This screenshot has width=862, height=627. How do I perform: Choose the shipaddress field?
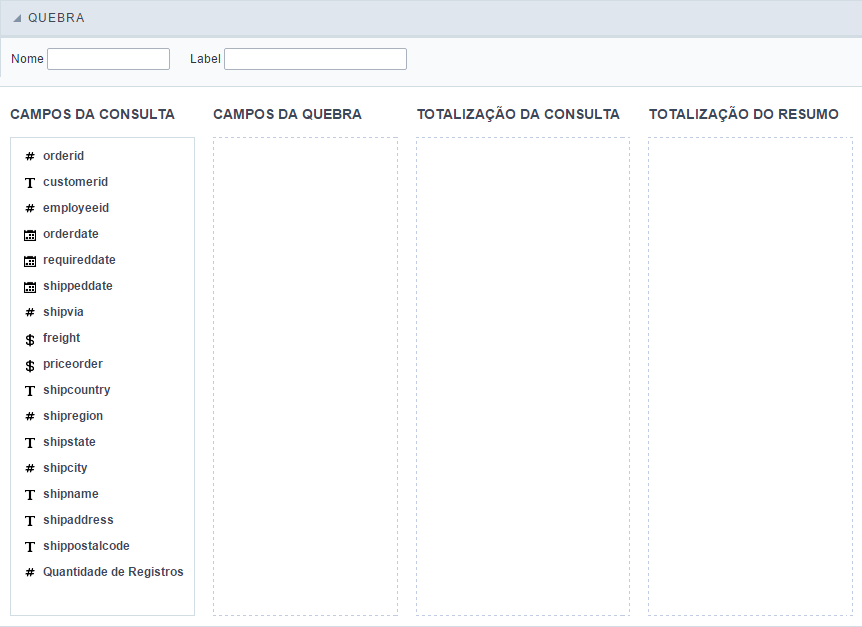click(78, 520)
